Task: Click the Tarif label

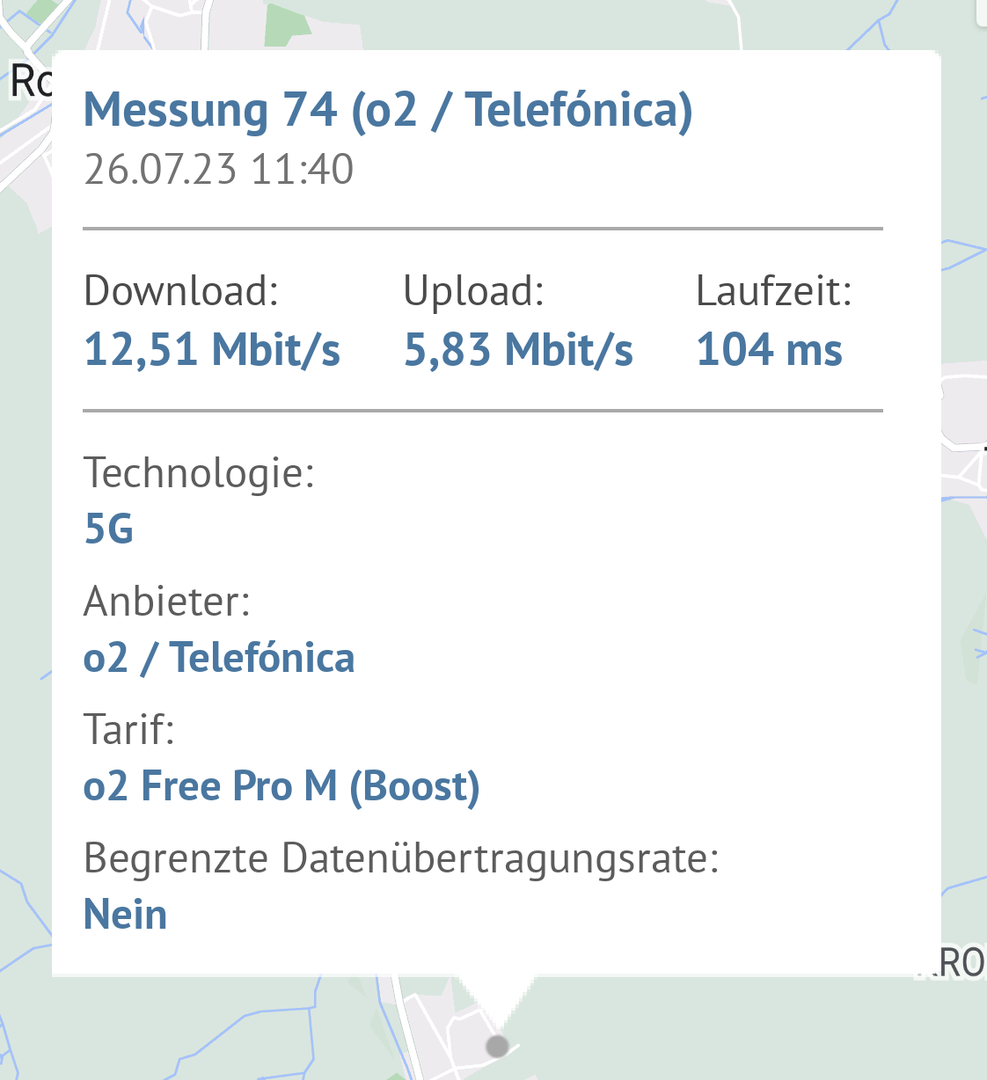Action: [x=129, y=729]
